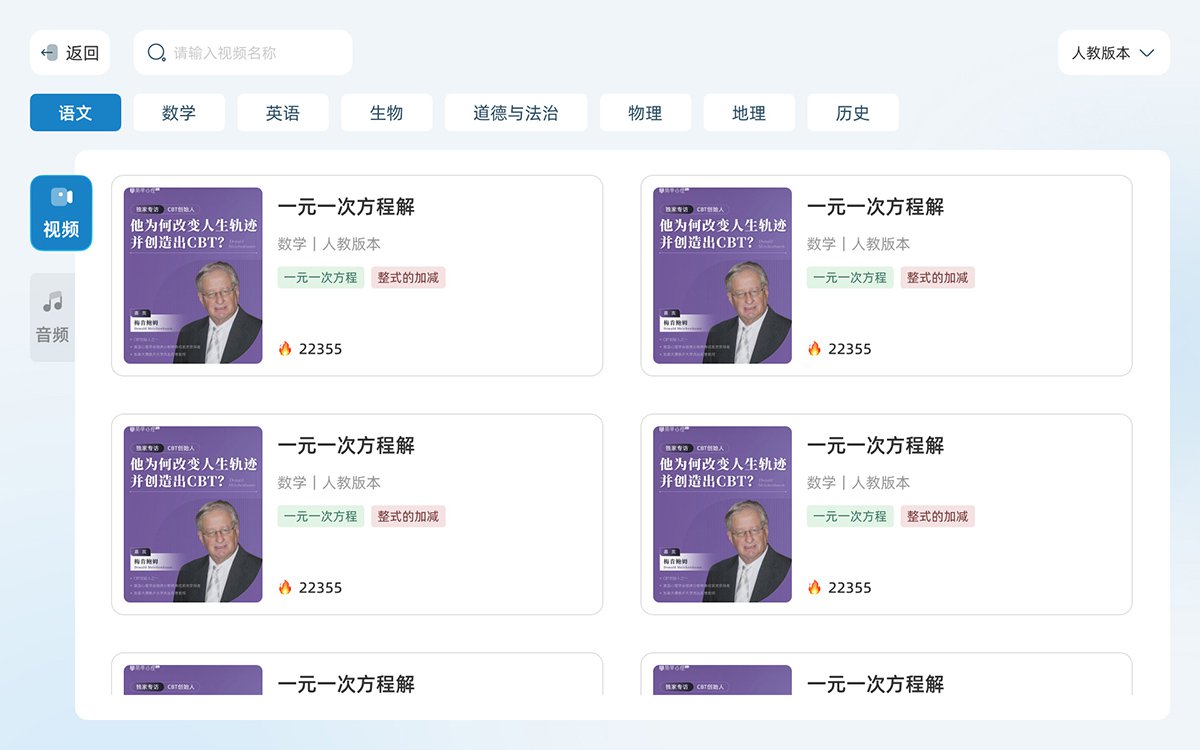Go back using the 返回 button
This screenshot has width=1200, height=750.
70,53
